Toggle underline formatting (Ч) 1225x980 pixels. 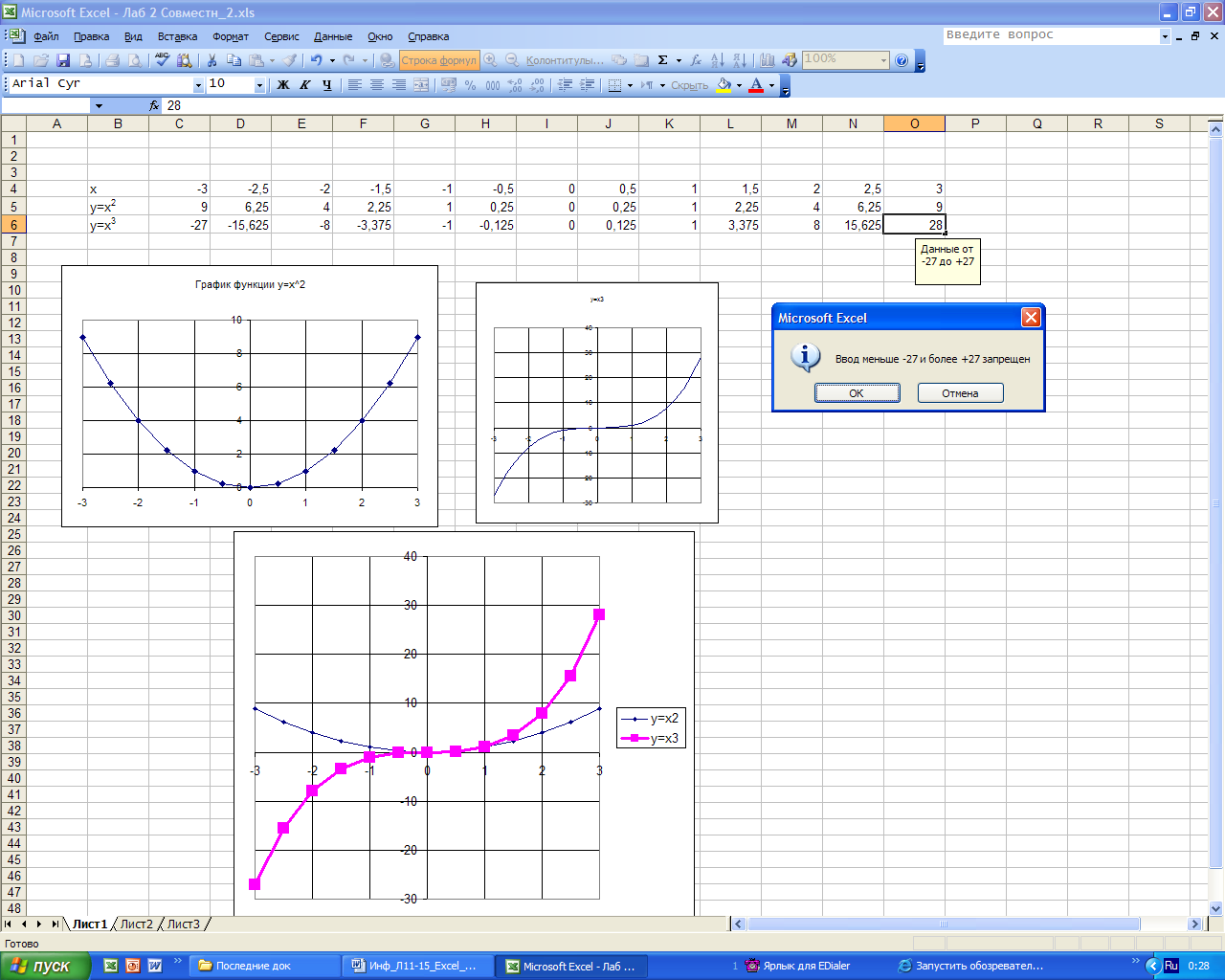(x=327, y=85)
